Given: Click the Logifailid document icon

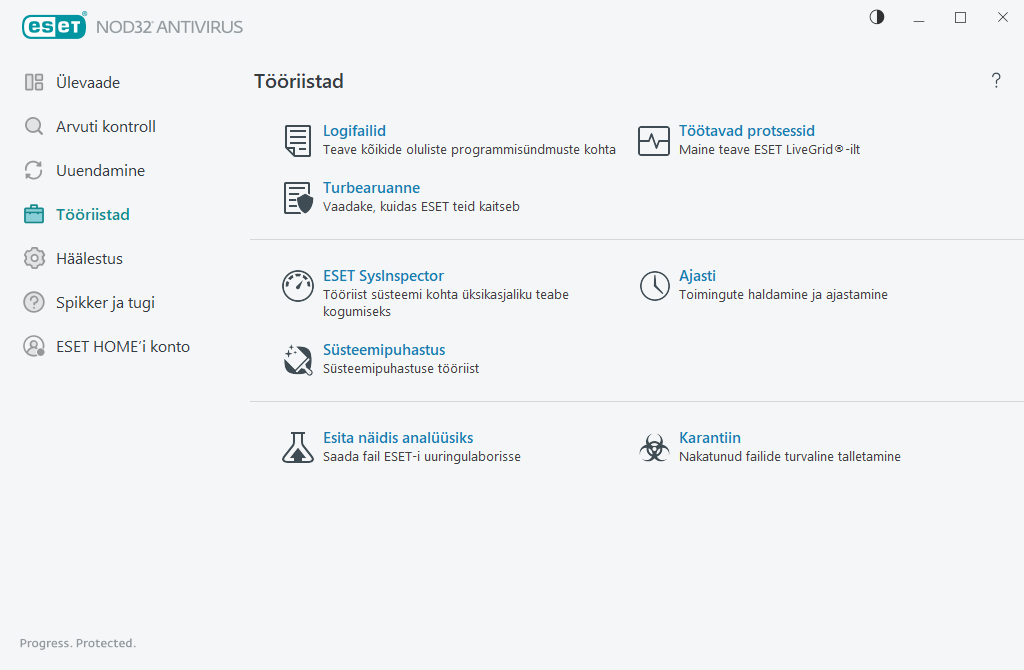Looking at the screenshot, I should pos(297,141).
